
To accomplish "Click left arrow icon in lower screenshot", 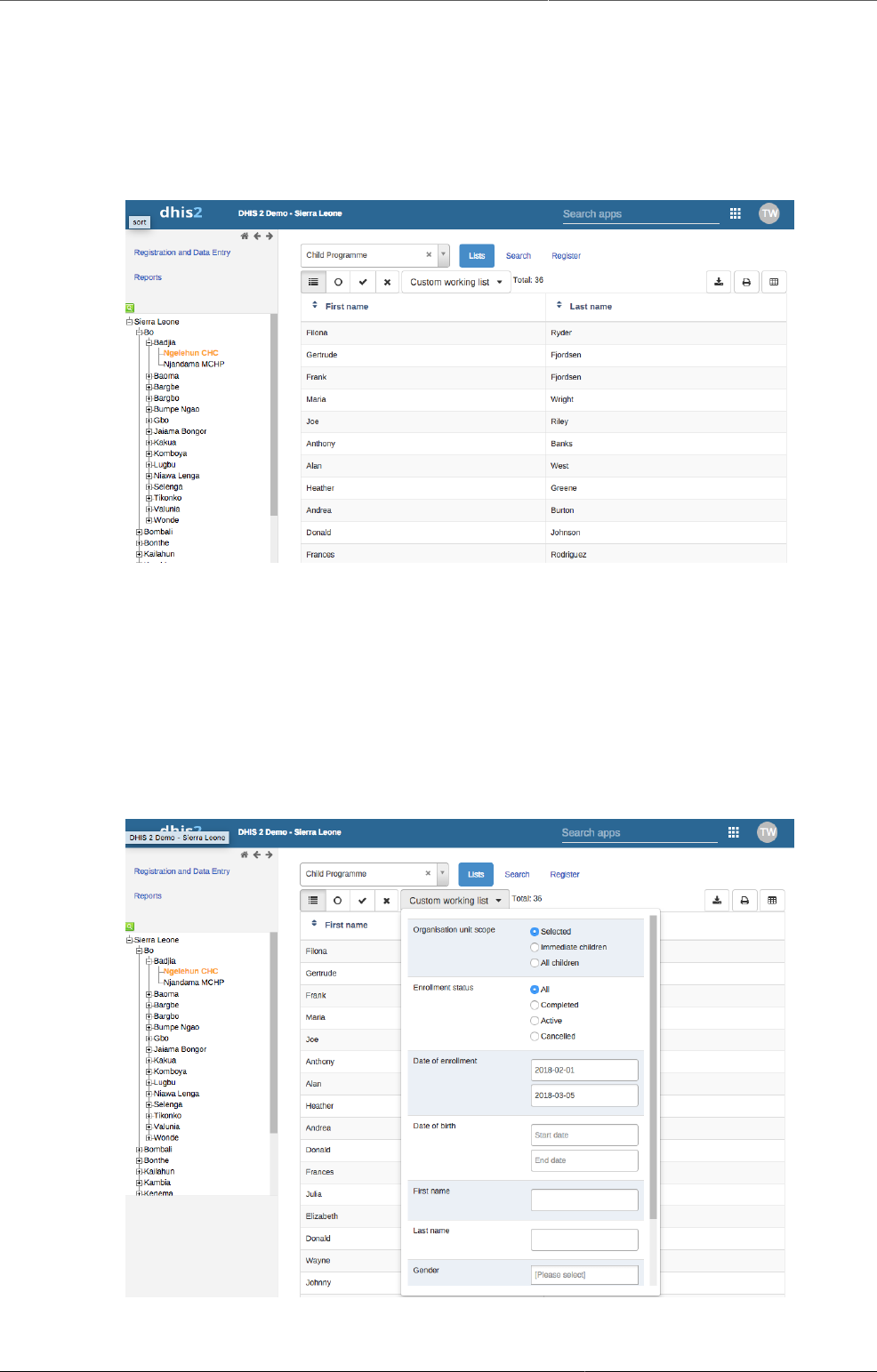I will 257,854.
